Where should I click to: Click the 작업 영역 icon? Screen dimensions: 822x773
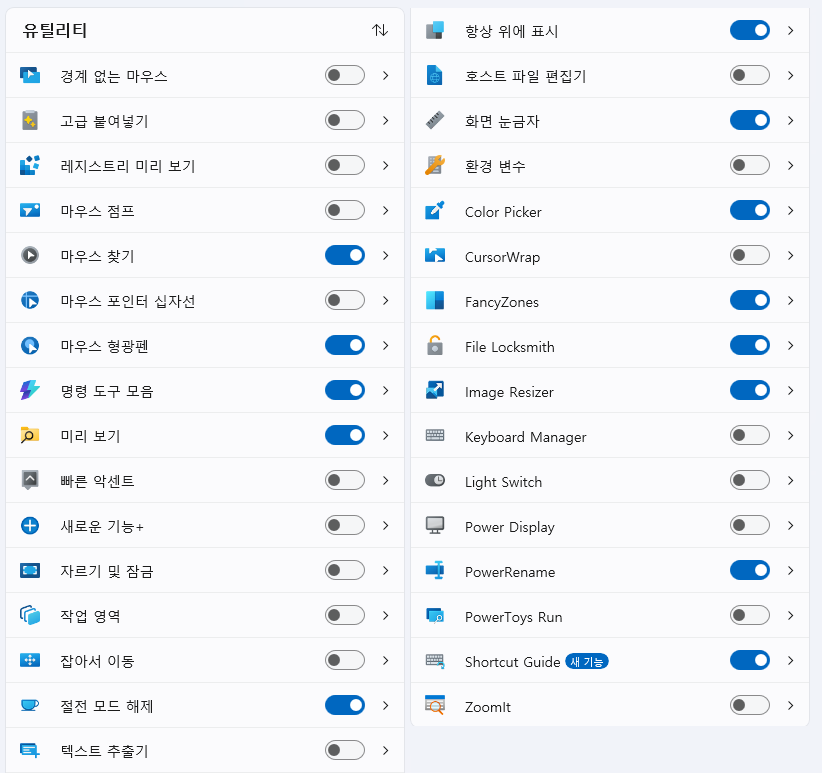tap(30, 616)
